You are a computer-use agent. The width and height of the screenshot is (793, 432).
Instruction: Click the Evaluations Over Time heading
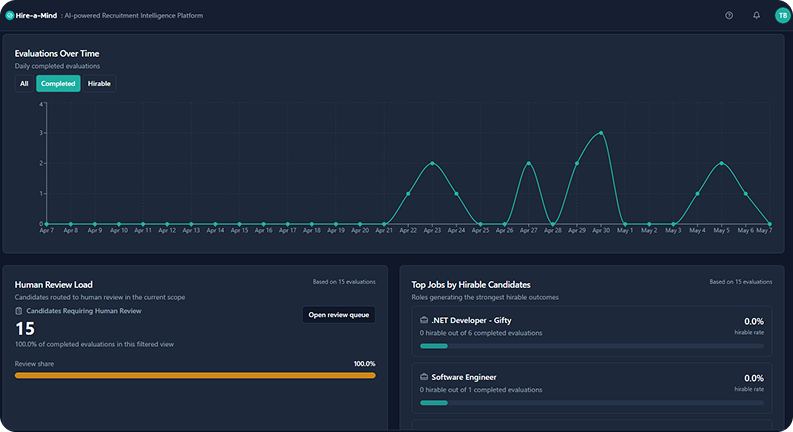[57, 54]
